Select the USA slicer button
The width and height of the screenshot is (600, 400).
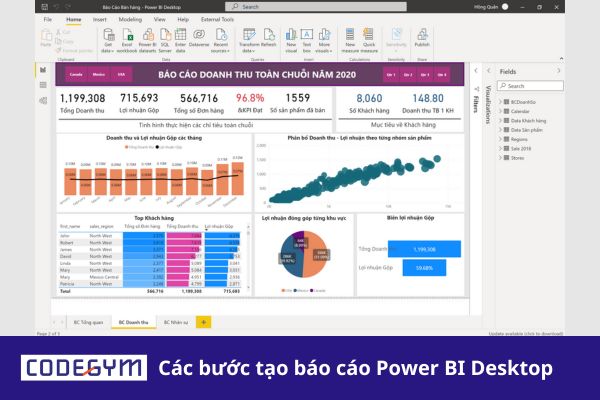coord(122,74)
